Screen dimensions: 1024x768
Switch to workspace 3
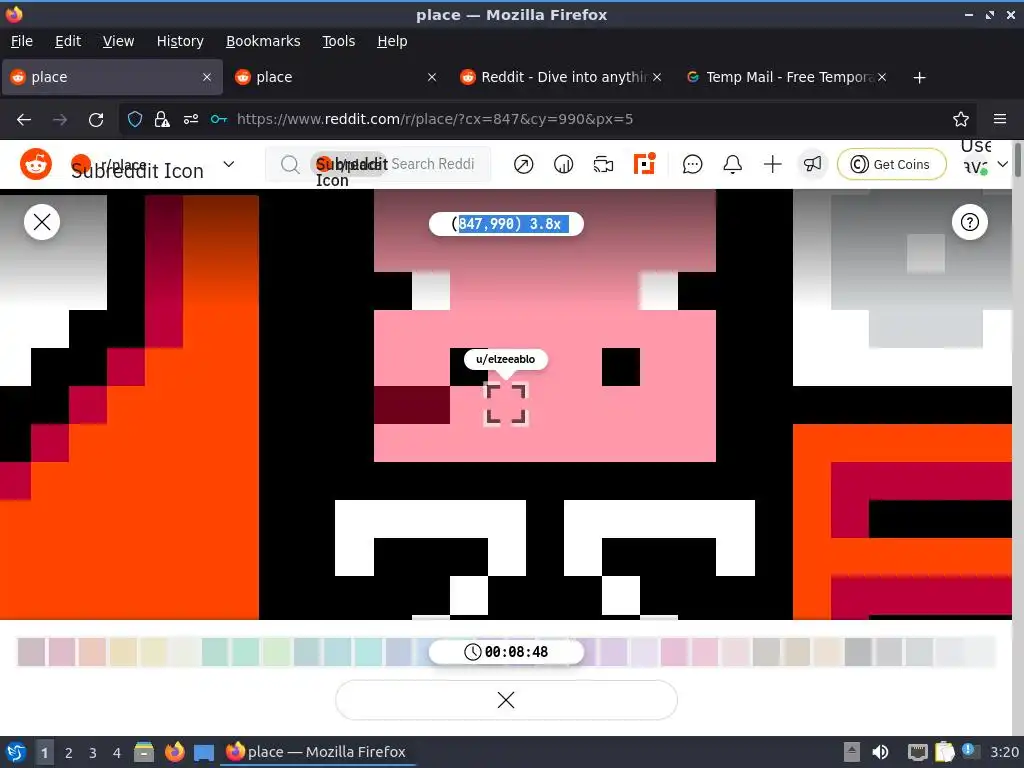[93, 753]
